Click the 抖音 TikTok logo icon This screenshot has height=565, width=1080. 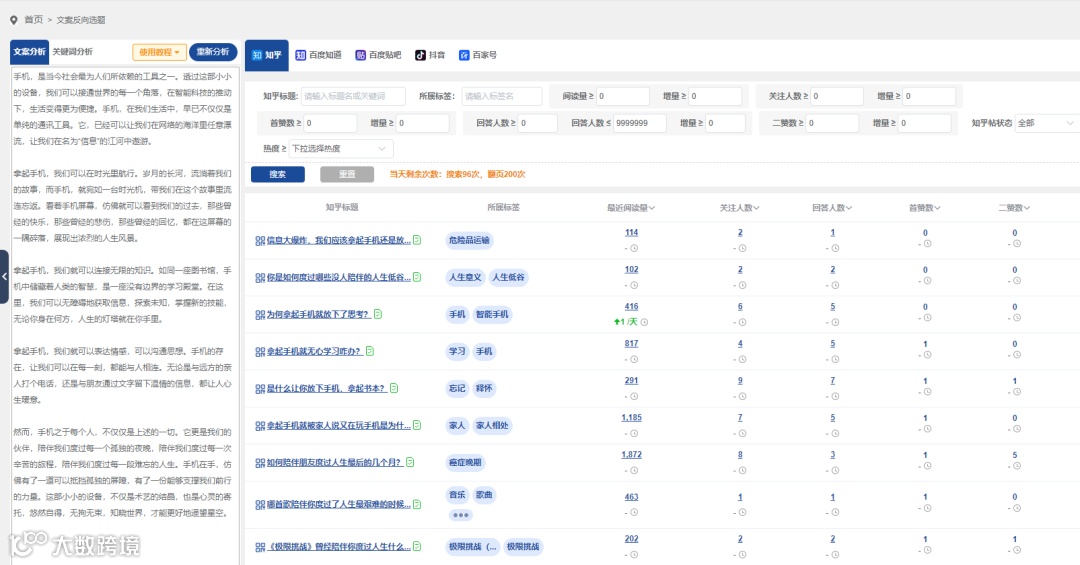tap(420, 55)
